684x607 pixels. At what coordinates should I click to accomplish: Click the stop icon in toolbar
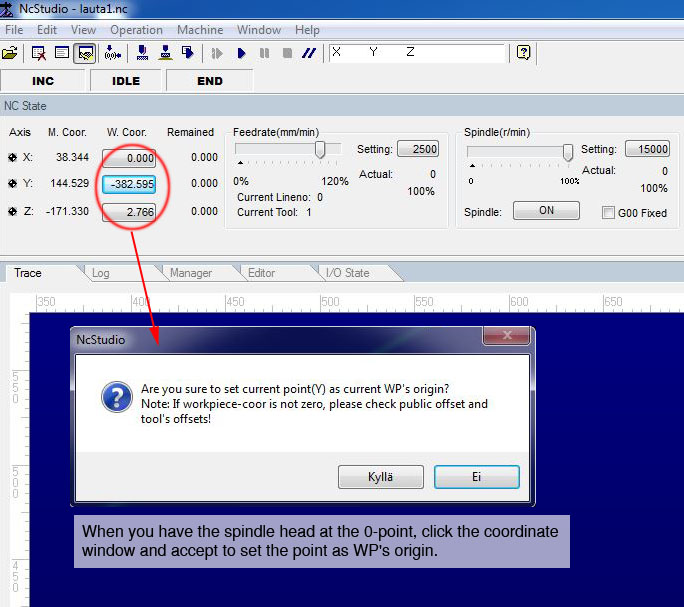pyautogui.click(x=287, y=53)
